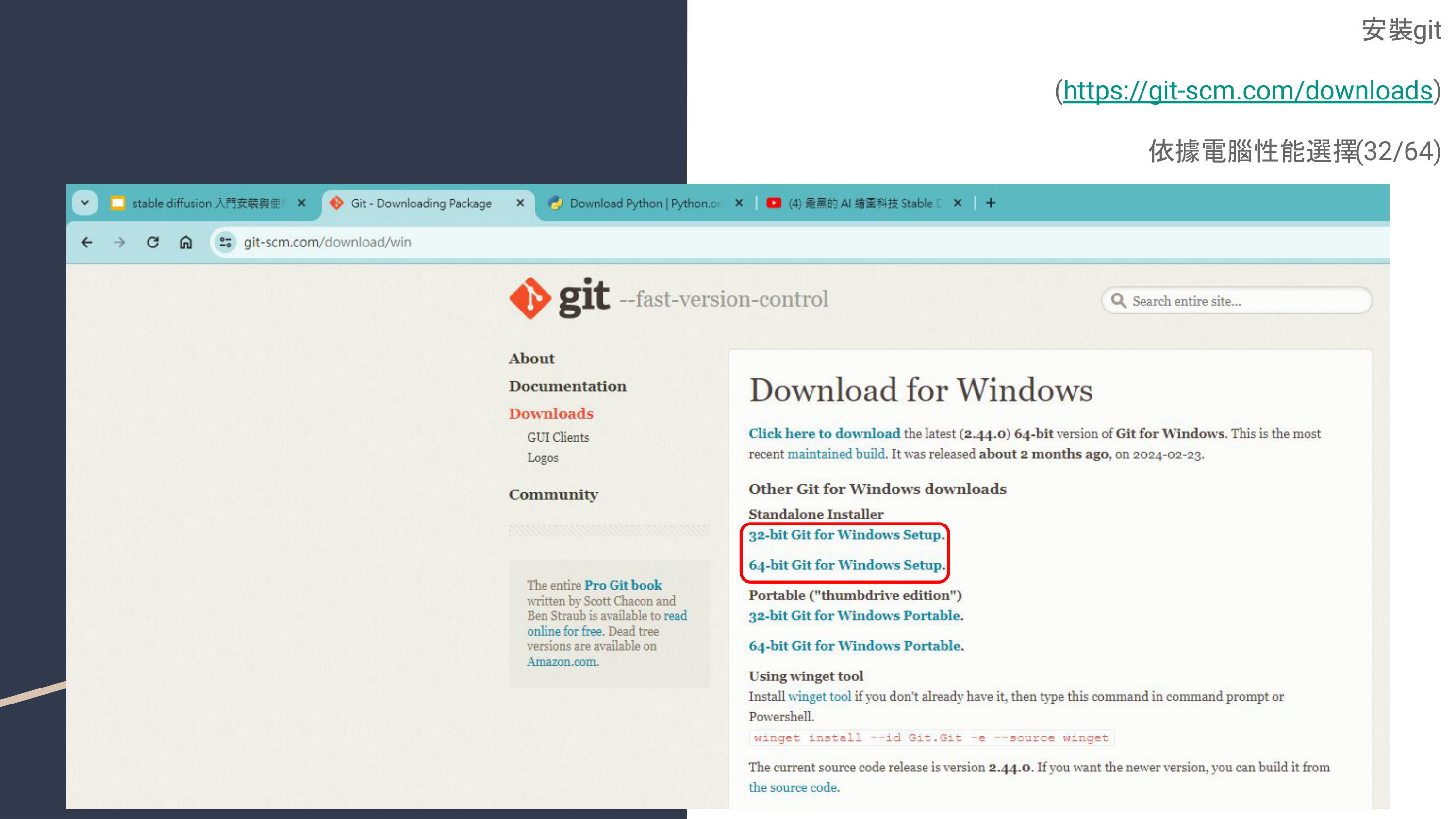Open the About section in sidebar

tap(531, 359)
